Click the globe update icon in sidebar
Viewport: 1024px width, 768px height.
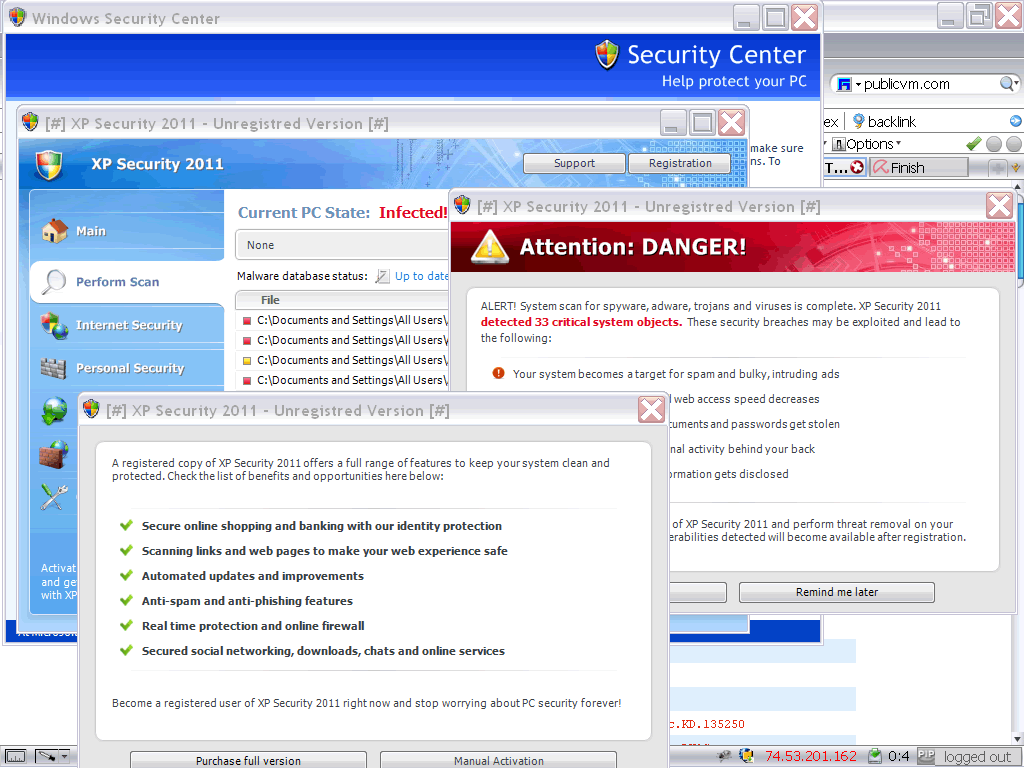(x=54, y=411)
